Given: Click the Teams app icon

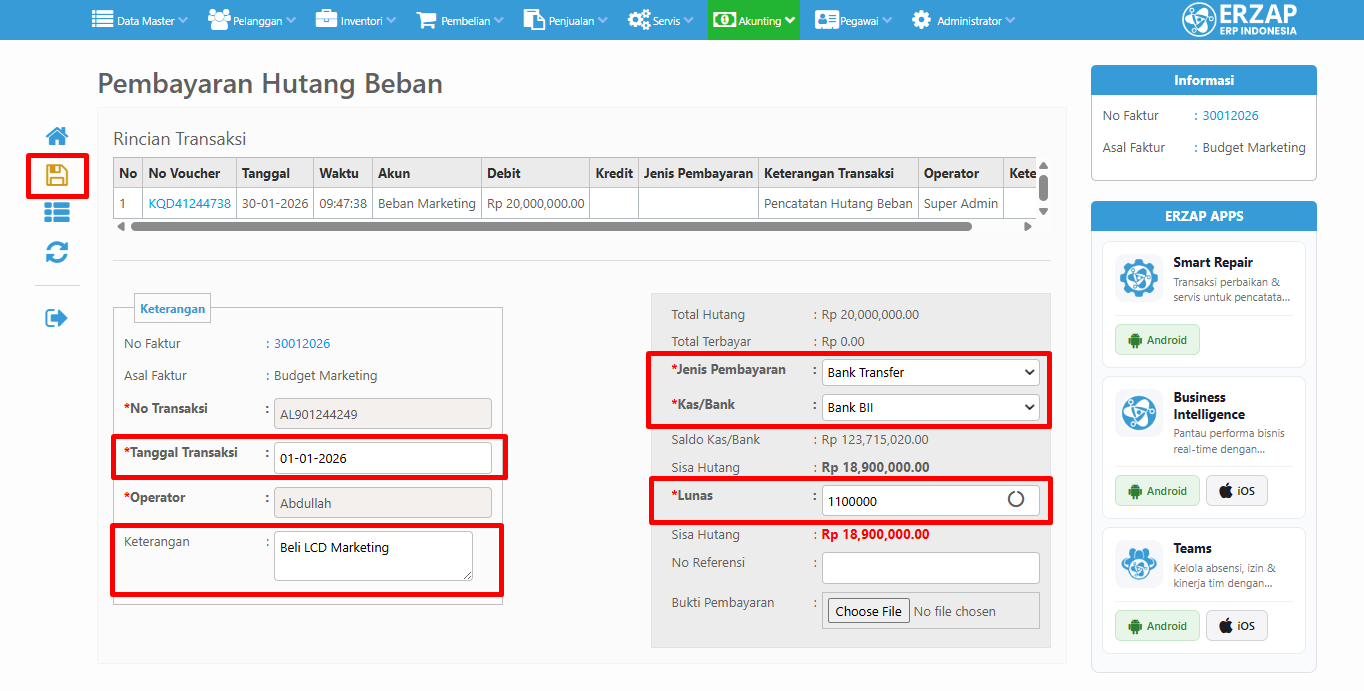Looking at the screenshot, I should point(1139,564).
